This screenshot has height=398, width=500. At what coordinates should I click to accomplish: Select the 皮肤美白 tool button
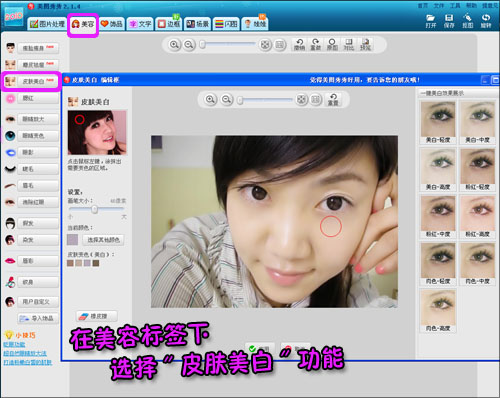(x=38, y=81)
